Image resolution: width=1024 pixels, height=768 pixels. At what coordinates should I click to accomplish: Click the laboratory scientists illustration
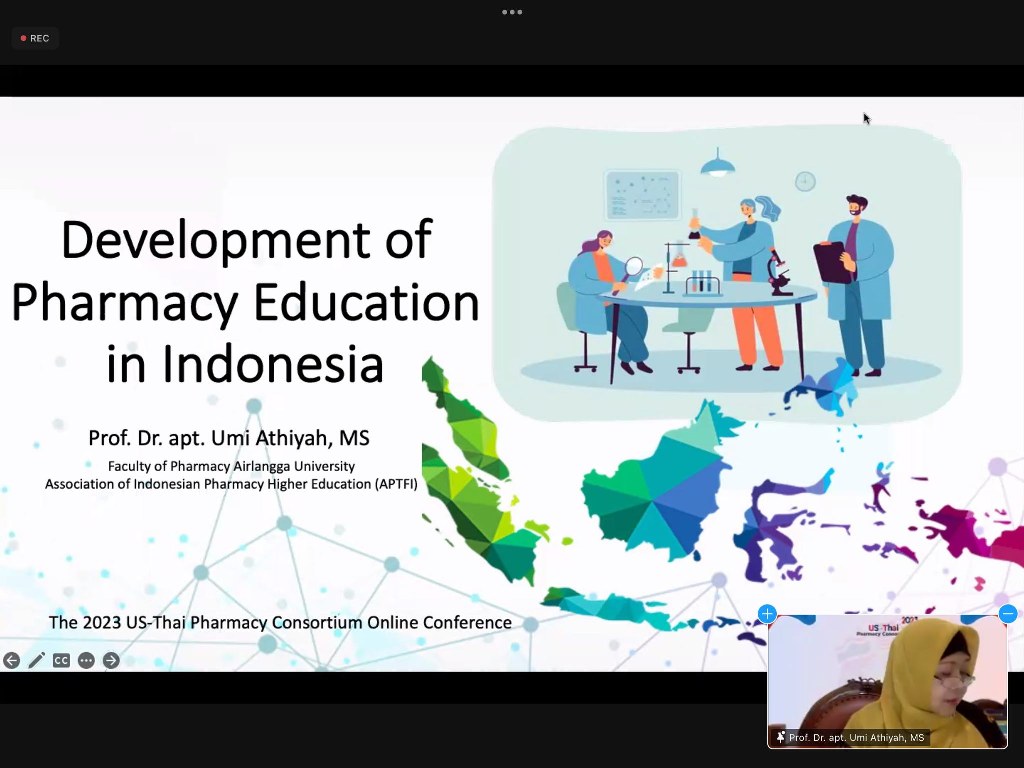[x=727, y=272]
